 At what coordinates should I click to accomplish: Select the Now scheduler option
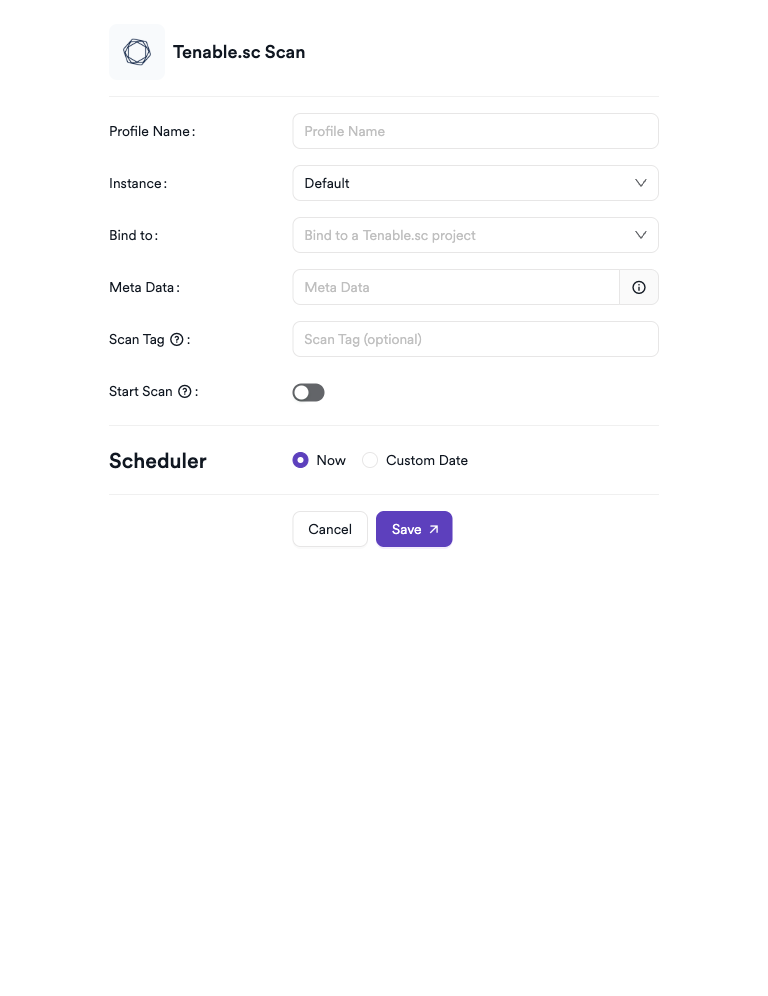click(300, 460)
